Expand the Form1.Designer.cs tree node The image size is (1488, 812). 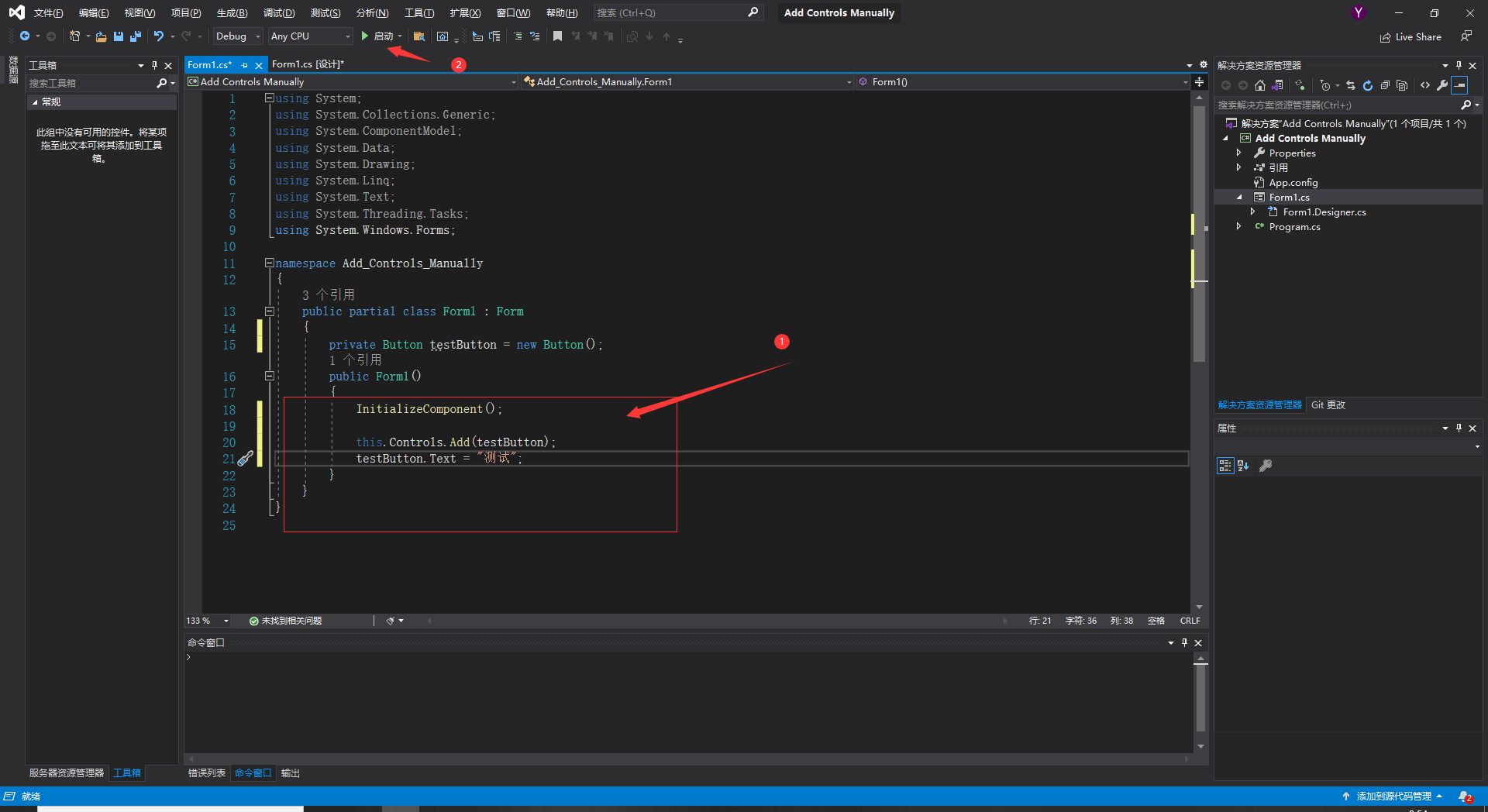pos(1252,212)
